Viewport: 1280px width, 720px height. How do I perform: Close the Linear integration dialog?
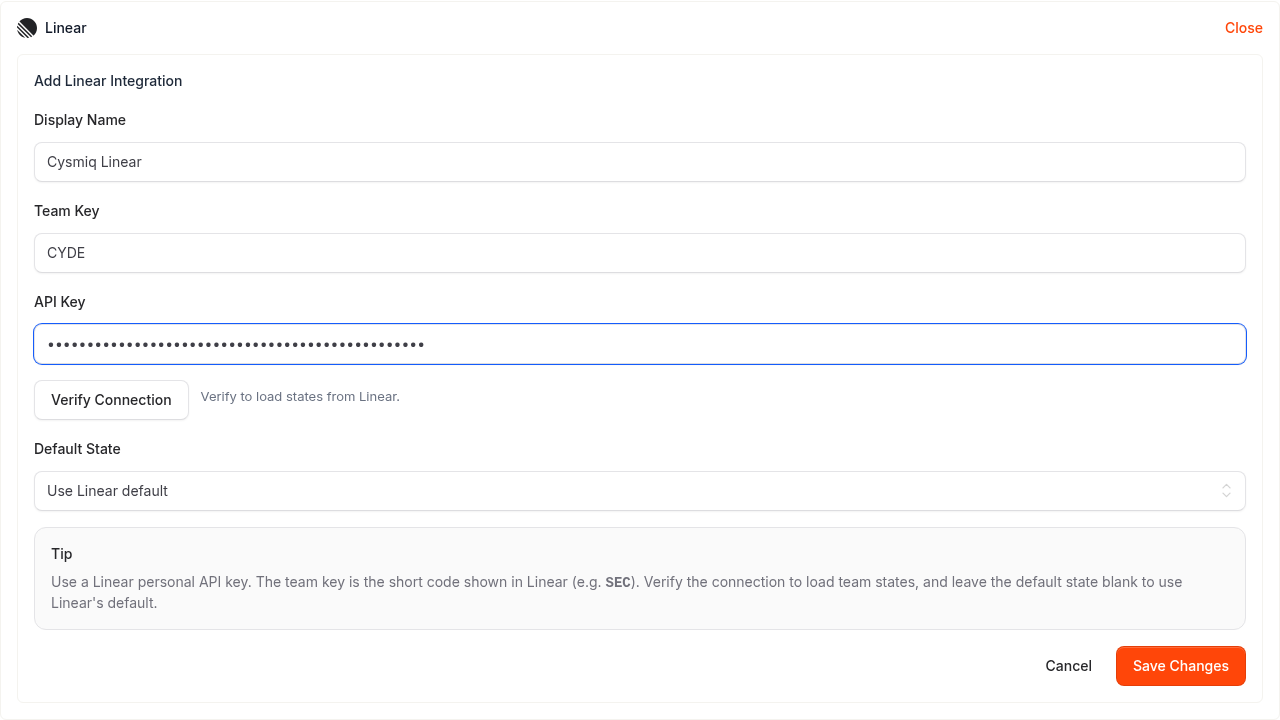coord(1243,27)
